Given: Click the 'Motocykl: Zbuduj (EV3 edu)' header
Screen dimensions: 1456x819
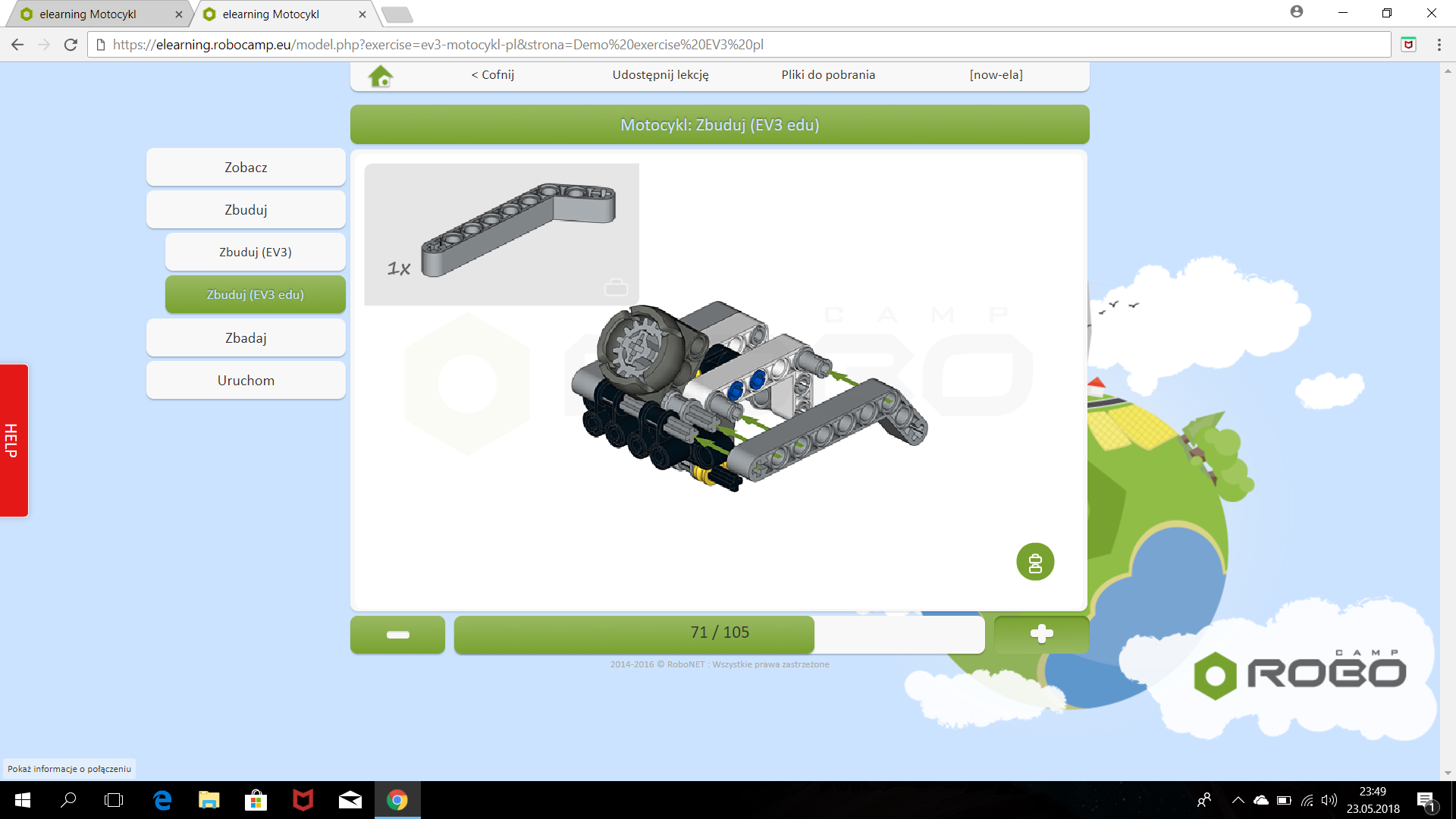Looking at the screenshot, I should (720, 124).
